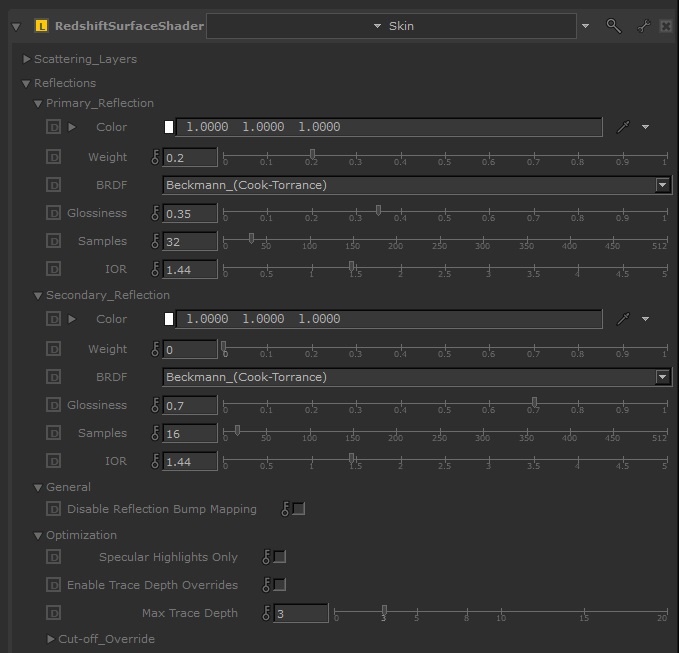Open the search magnifier icon in header
Image resolution: width=679 pixels, height=653 pixels.
(613, 26)
